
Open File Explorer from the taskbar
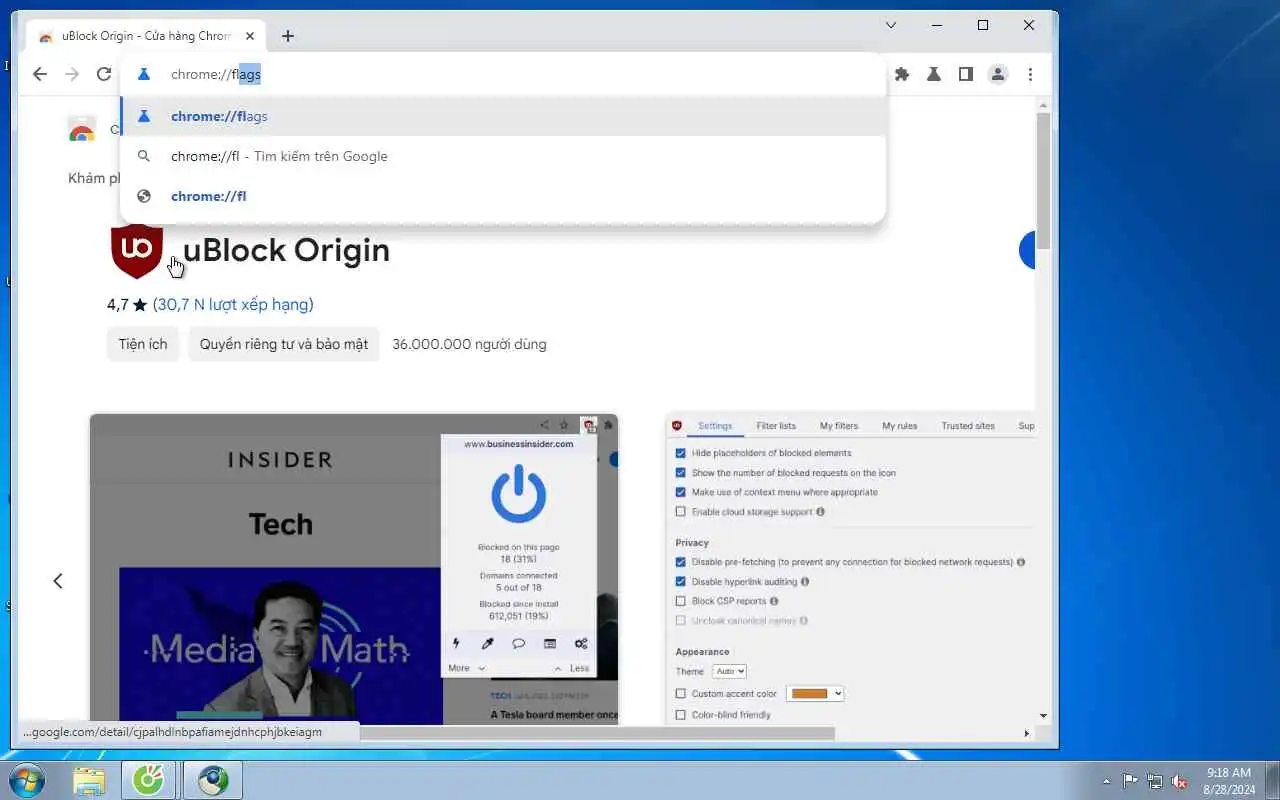89,780
